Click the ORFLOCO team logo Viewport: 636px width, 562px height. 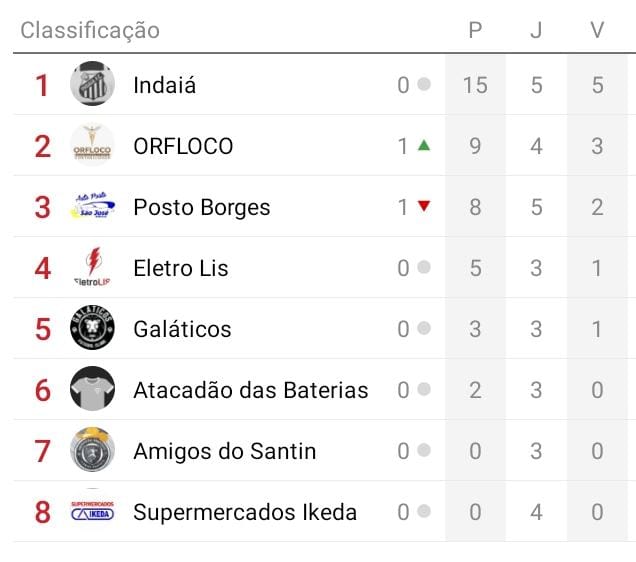tap(92, 146)
